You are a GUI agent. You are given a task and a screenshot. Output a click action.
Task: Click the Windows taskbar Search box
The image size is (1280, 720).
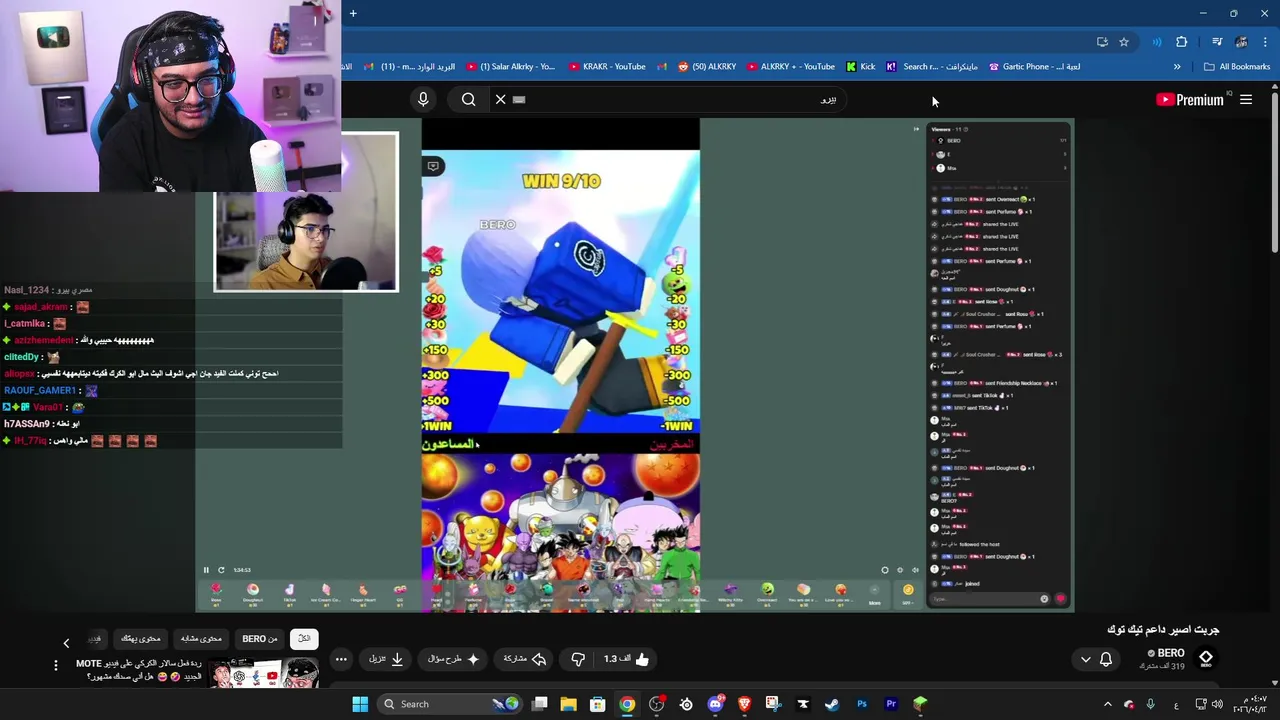450,704
